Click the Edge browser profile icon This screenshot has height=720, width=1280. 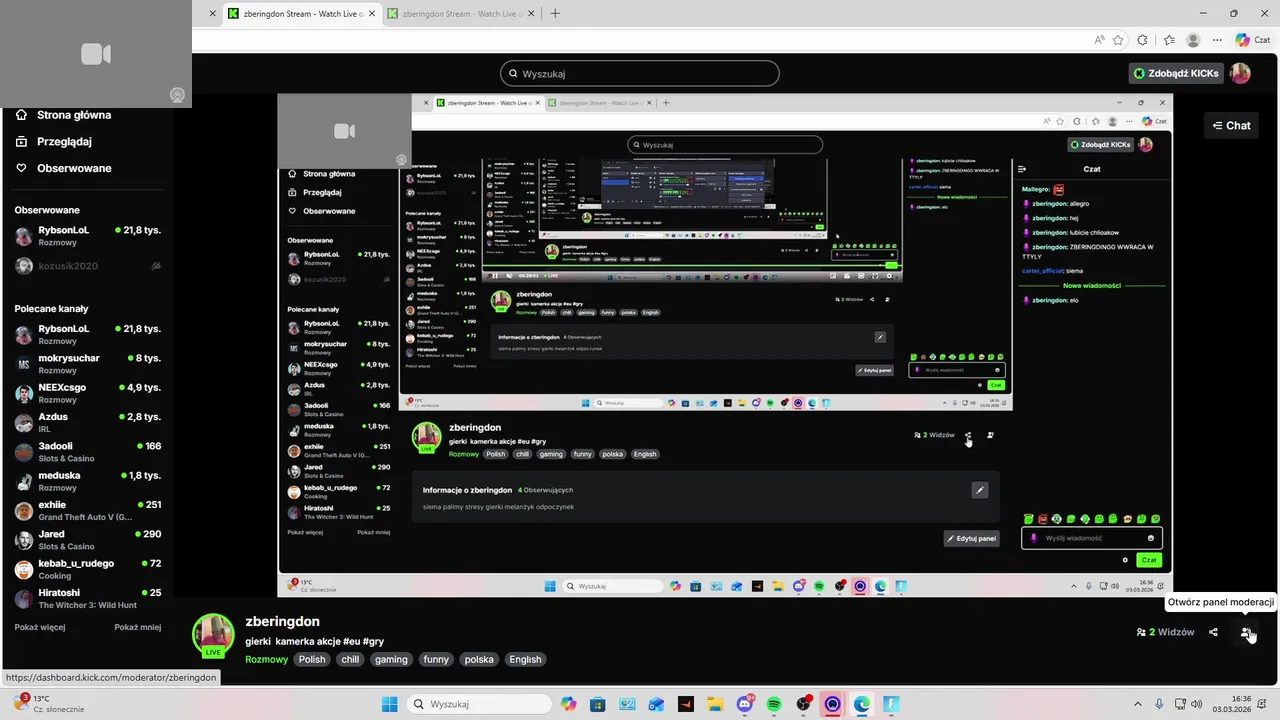click(x=1193, y=40)
